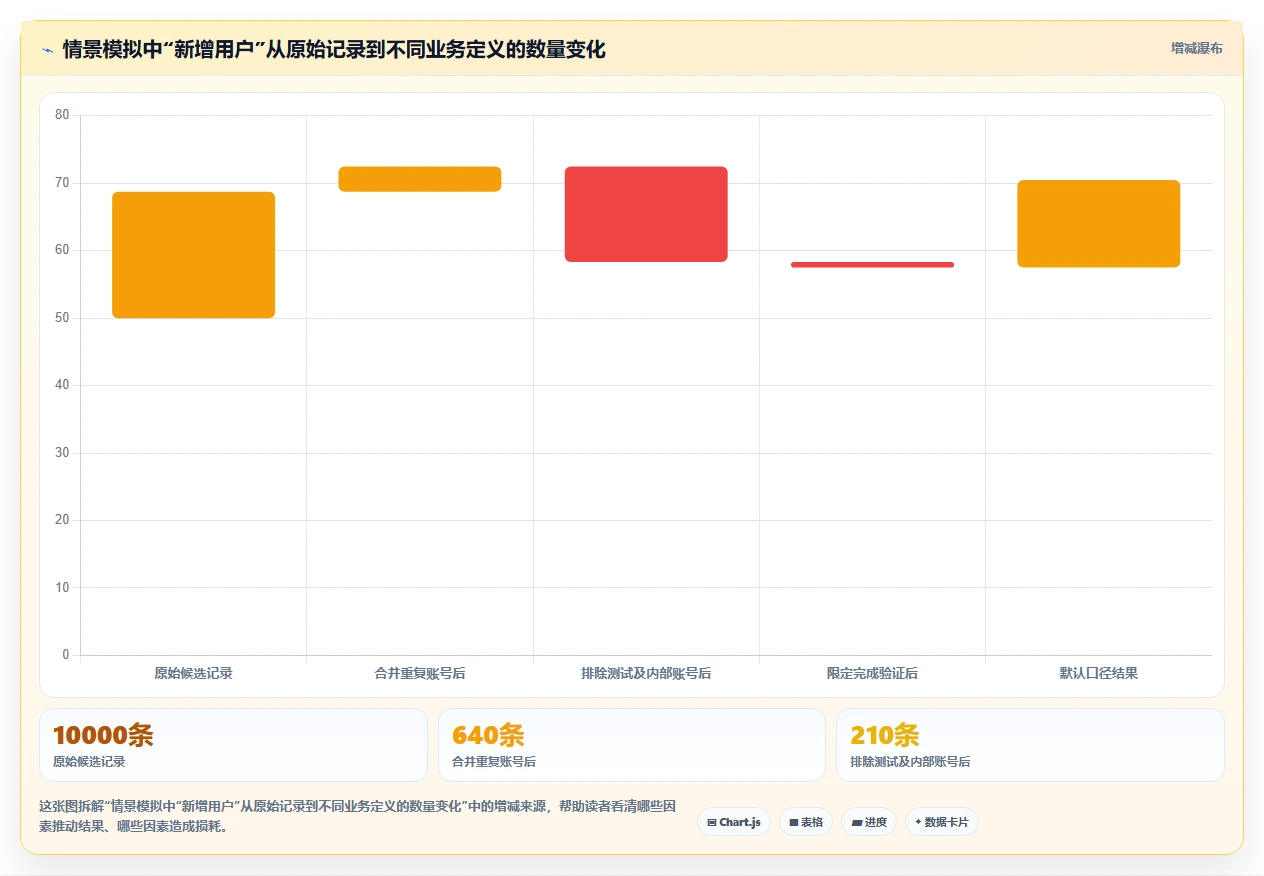Click the red 排除测试及内部账号后 bar

pyautogui.click(x=646, y=214)
